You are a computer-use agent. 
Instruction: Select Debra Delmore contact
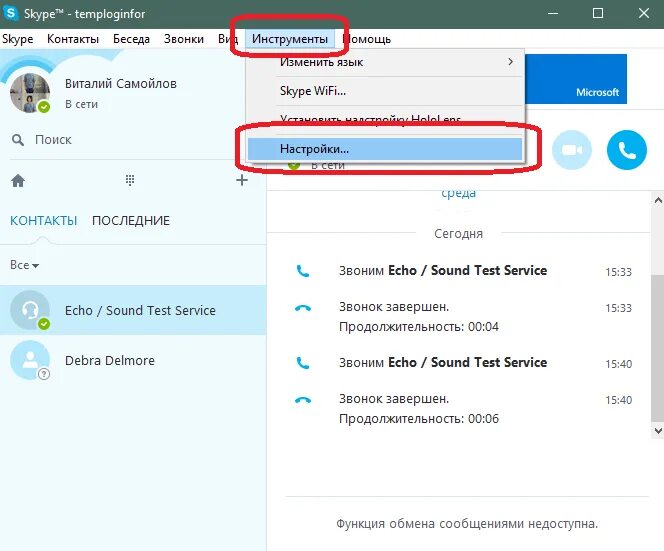click(133, 360)
